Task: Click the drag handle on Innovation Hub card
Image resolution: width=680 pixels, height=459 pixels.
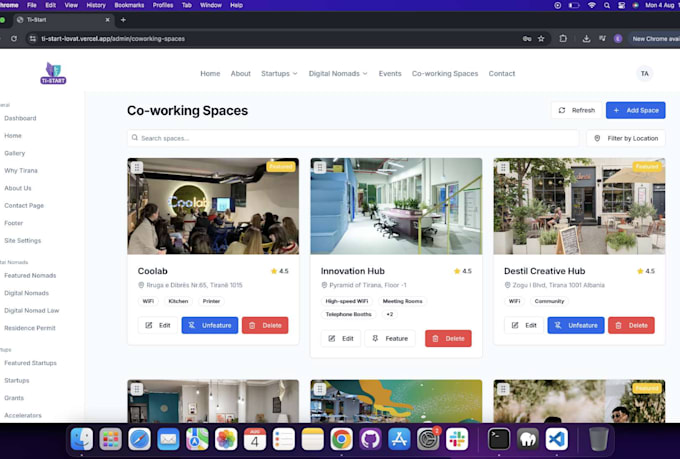Action: click(320, 167)
